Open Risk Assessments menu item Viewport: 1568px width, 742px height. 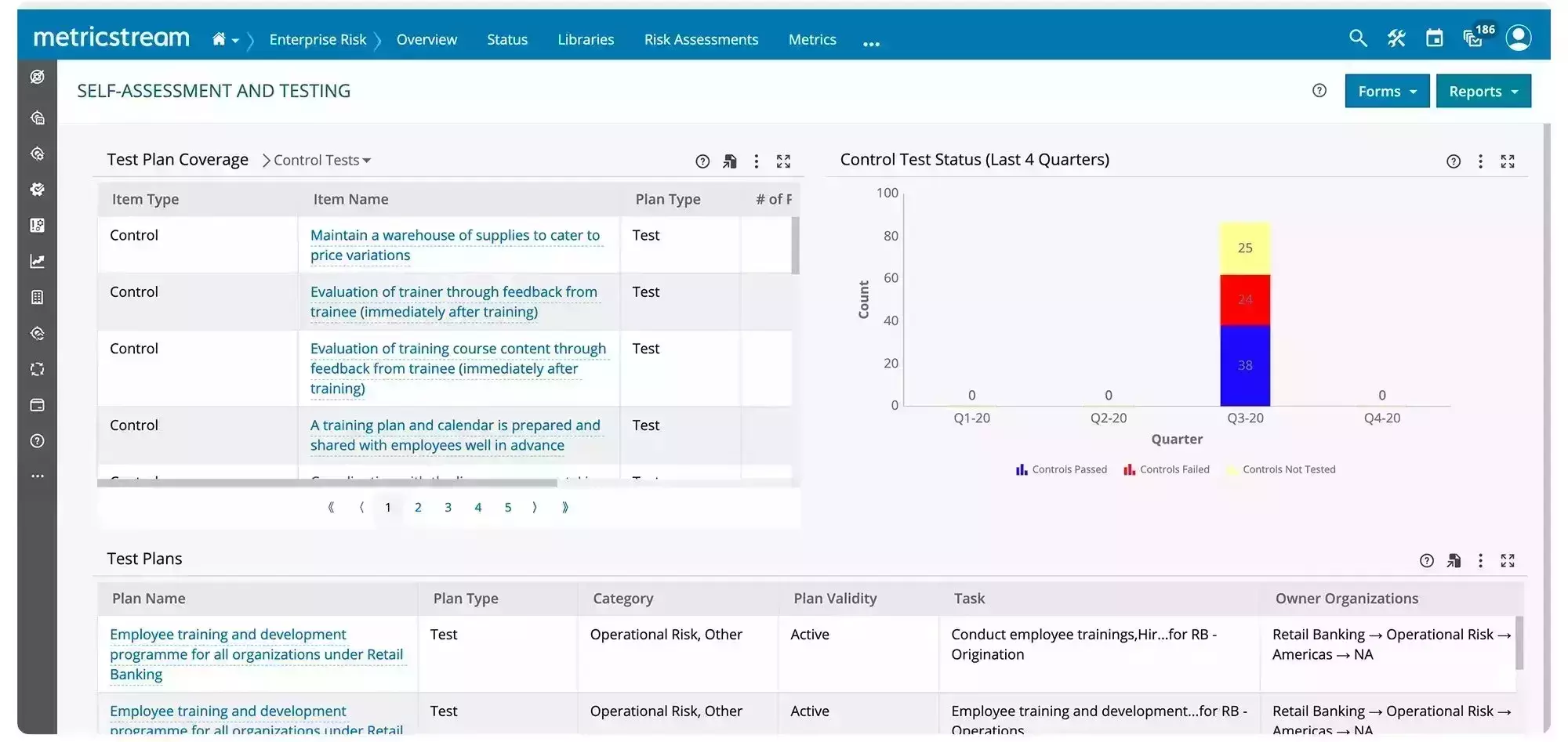[x=701, y=39]
